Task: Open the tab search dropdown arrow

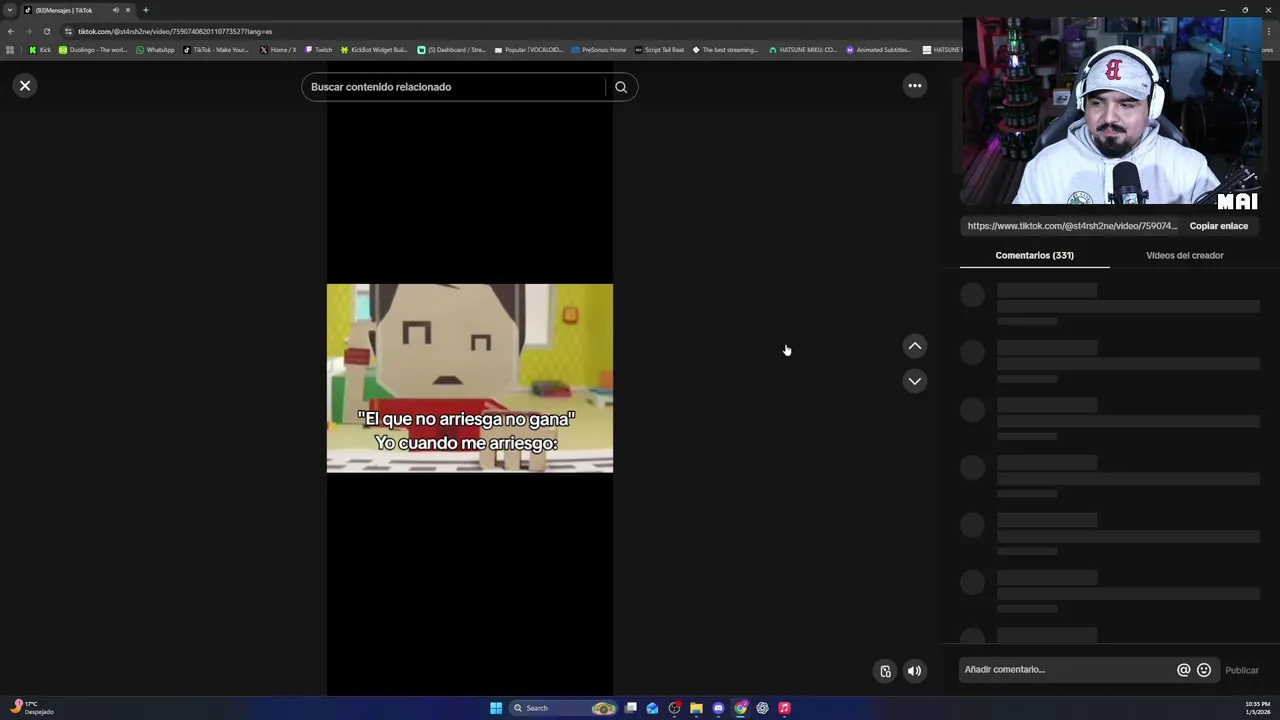Action: 9,10
